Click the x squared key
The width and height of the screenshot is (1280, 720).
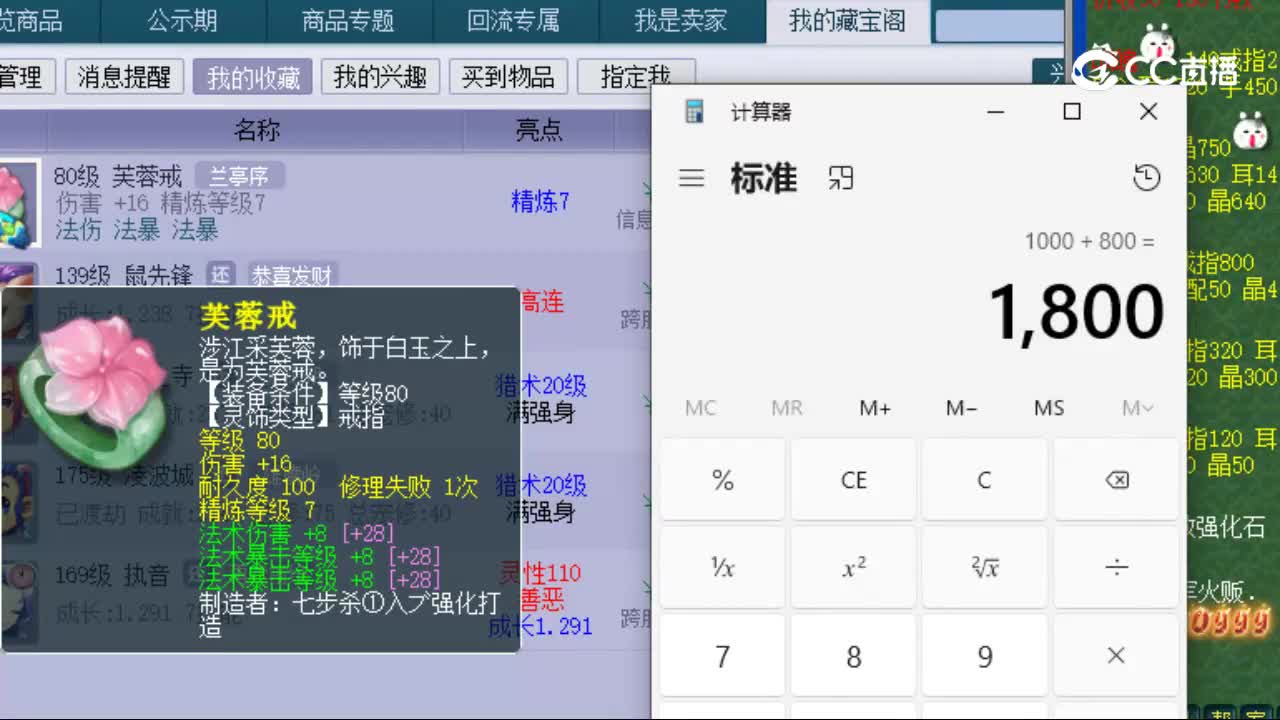click(853, 568)
